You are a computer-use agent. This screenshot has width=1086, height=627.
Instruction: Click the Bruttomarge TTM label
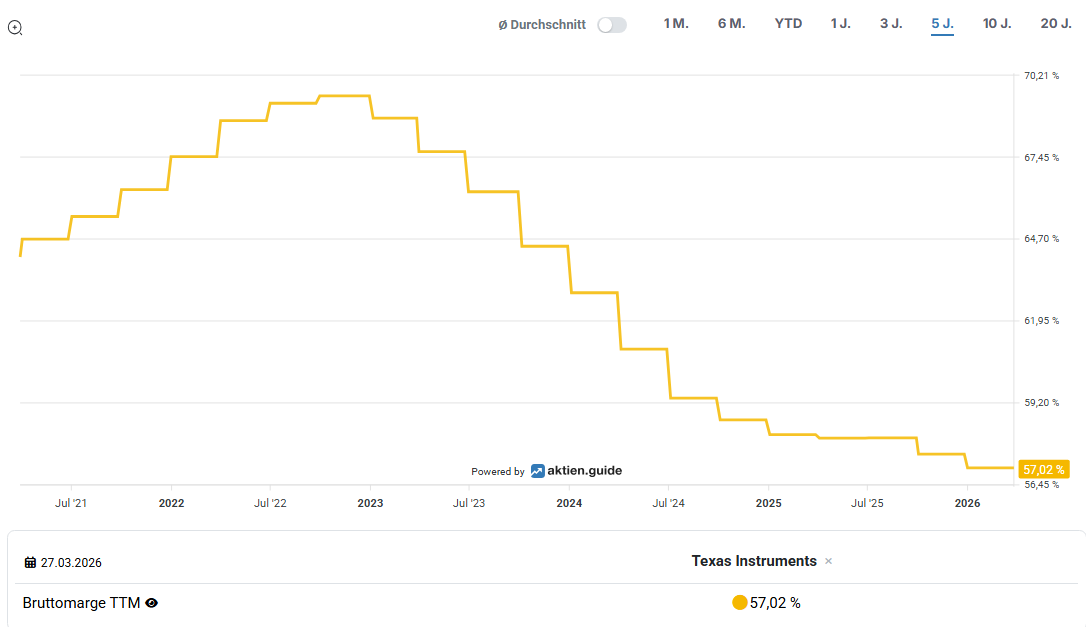[x=81, y=603]
